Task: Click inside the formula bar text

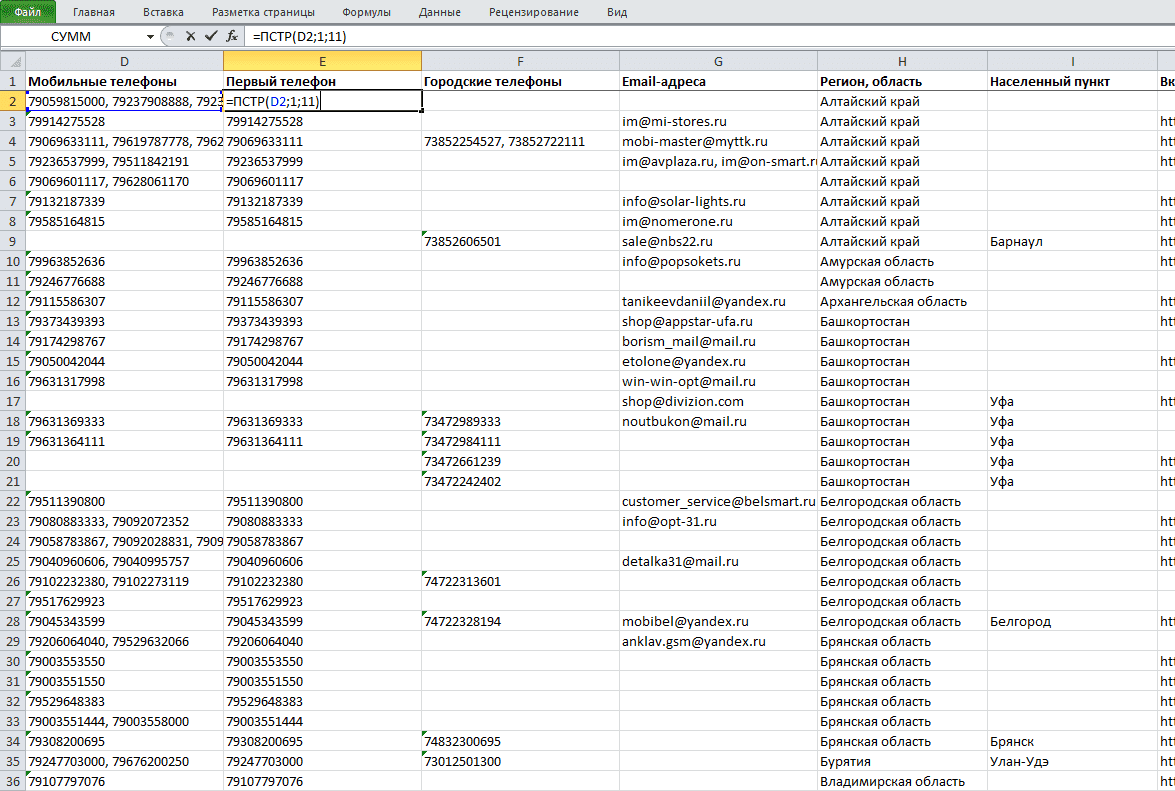Action: pos(300,36)
